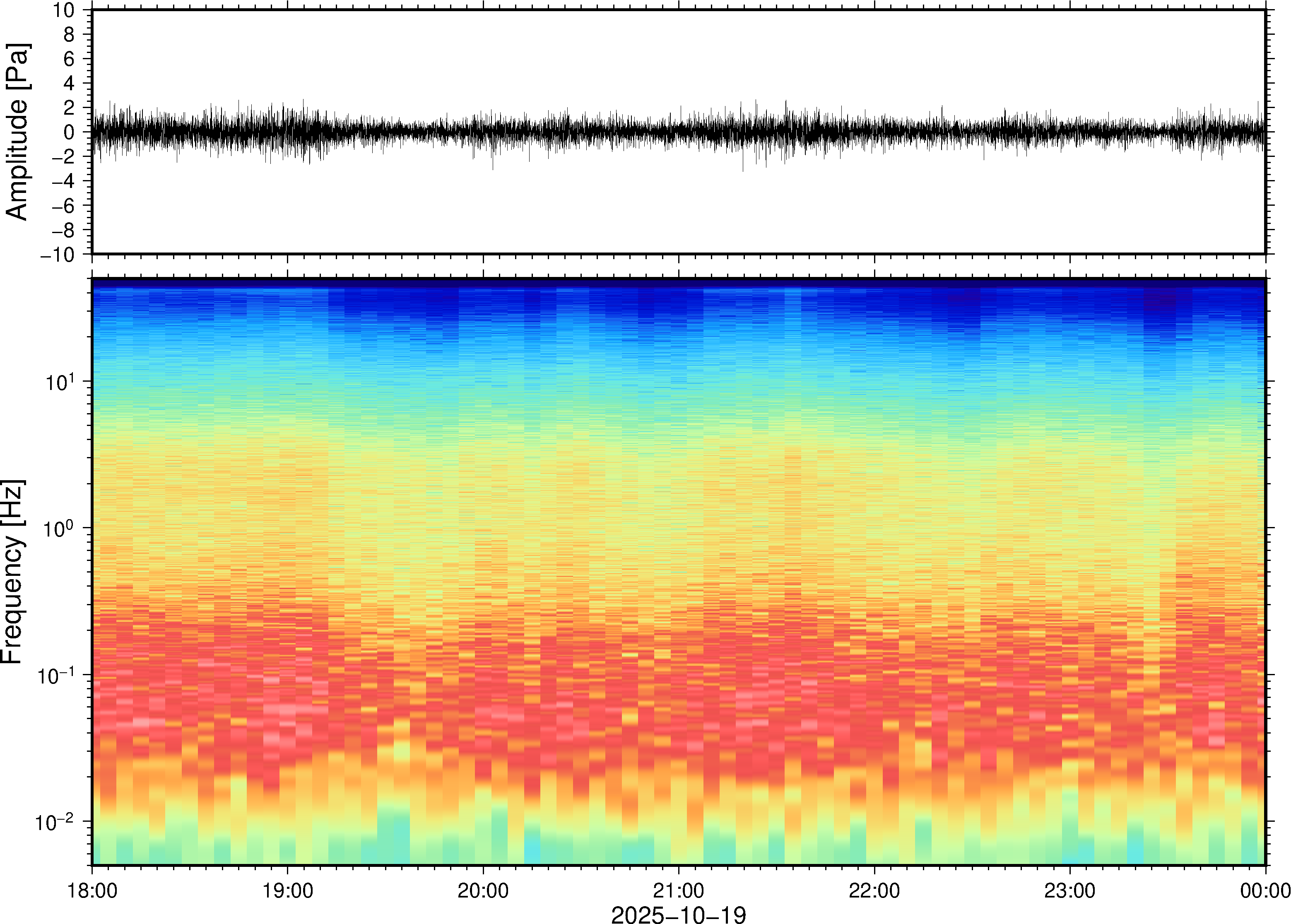Click the 10⁻² frequency tick label

(55, 823)
